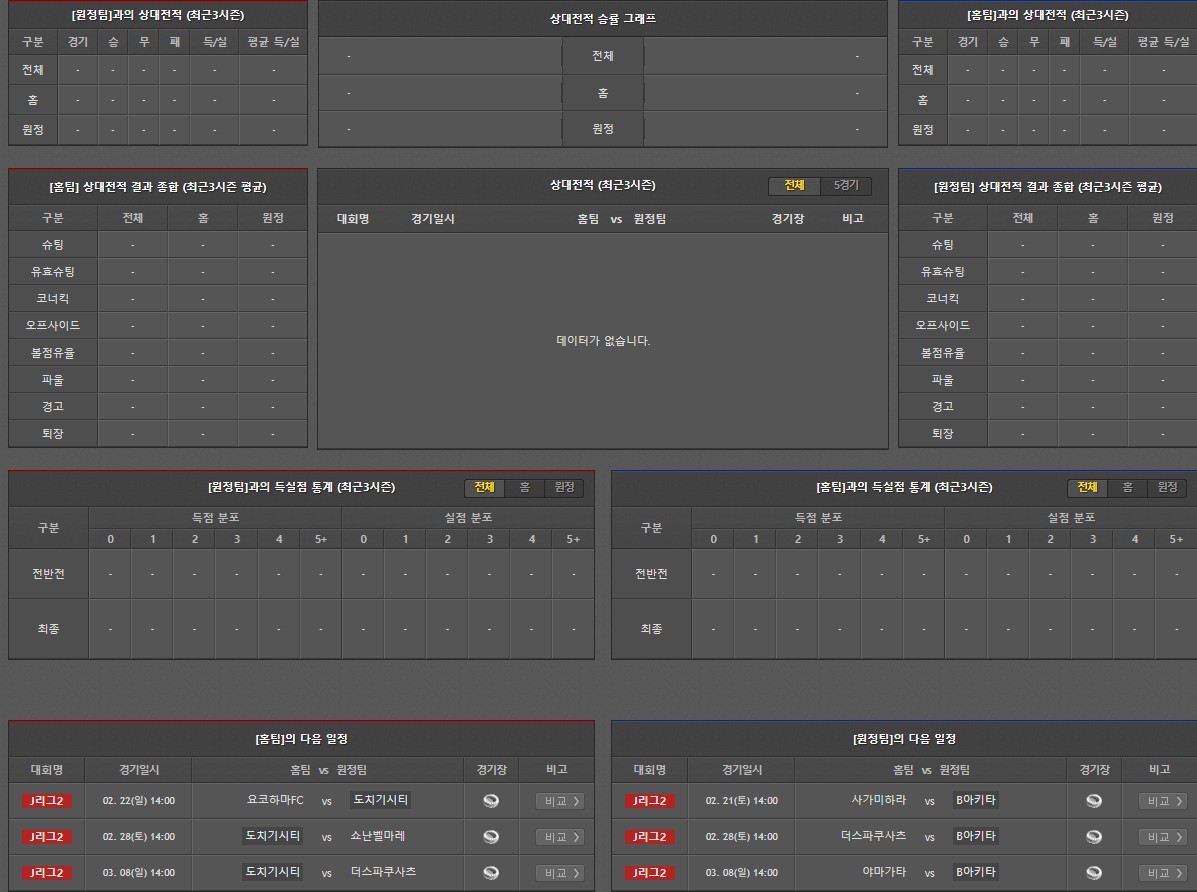The height and width of the screenshot is (892, 1197).
Task: Click stadium icon for 도치기시티 vs 쇼난벨마레 match
Action: 490,837
